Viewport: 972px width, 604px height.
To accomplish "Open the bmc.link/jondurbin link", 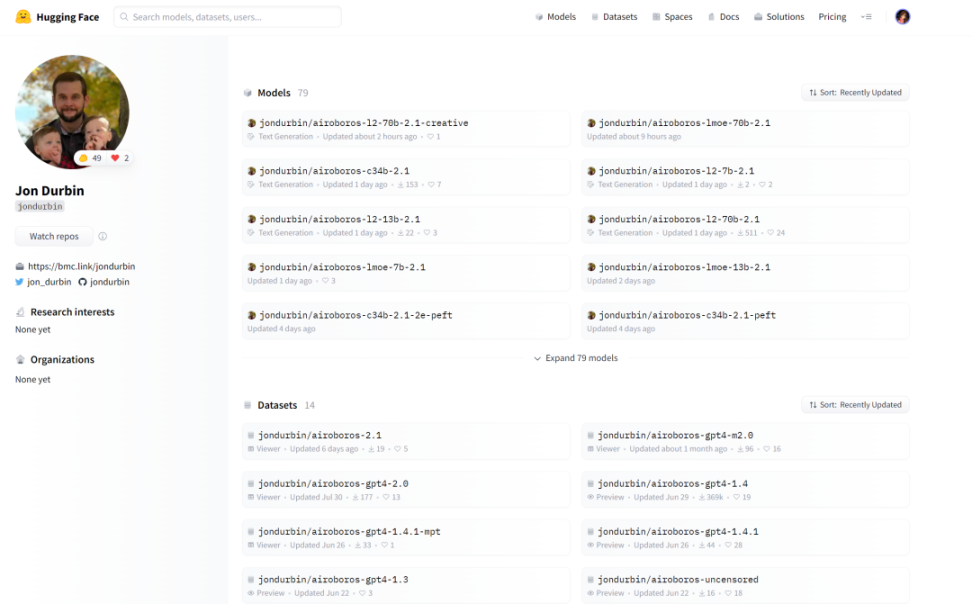I will 81,266.
